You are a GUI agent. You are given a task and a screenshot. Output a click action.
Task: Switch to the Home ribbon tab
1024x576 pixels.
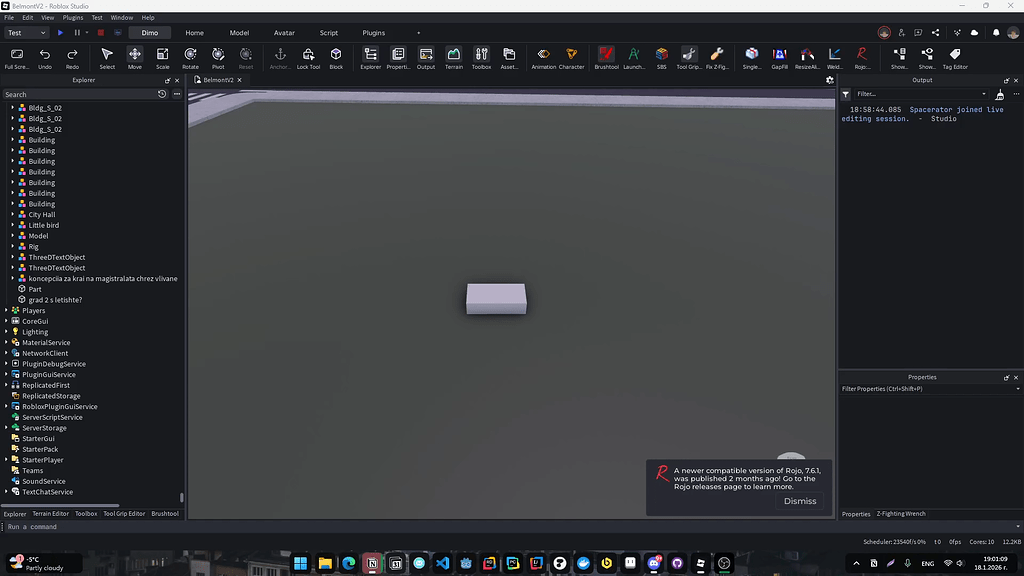pyautogui.click(x=195, y=33)
